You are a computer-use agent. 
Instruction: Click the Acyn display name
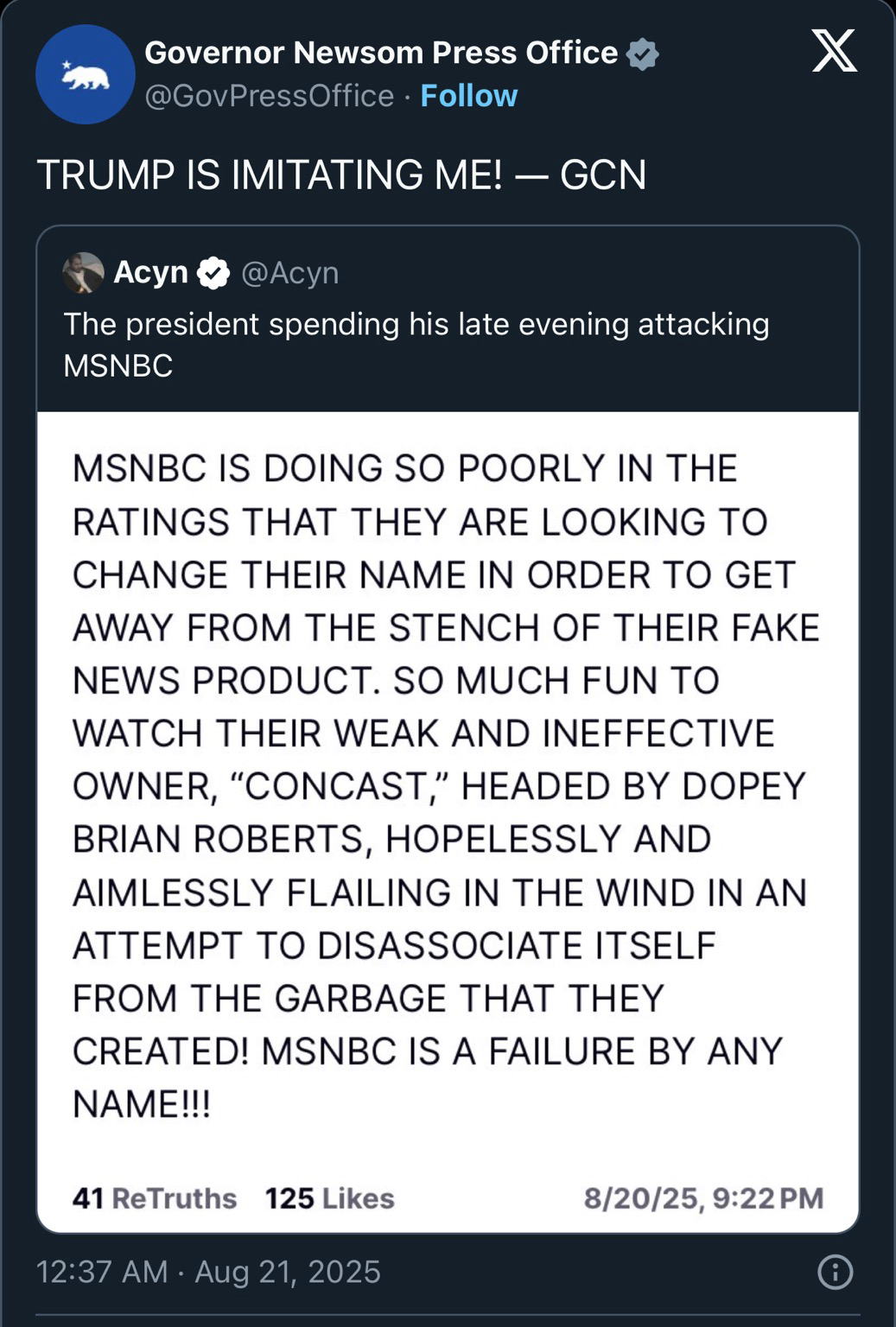(150, 272)
